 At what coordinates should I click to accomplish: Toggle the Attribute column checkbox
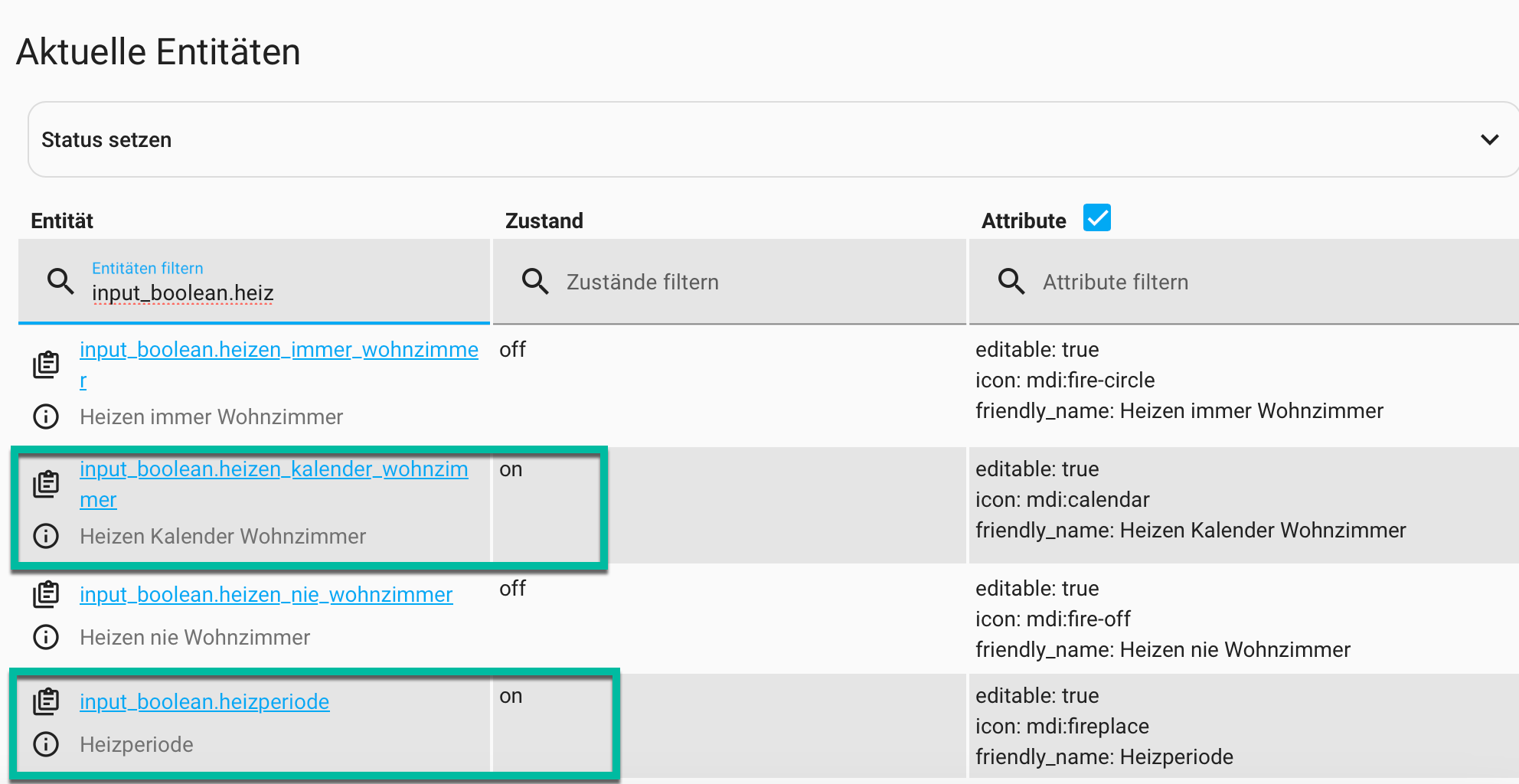[x=1096, y=218]
